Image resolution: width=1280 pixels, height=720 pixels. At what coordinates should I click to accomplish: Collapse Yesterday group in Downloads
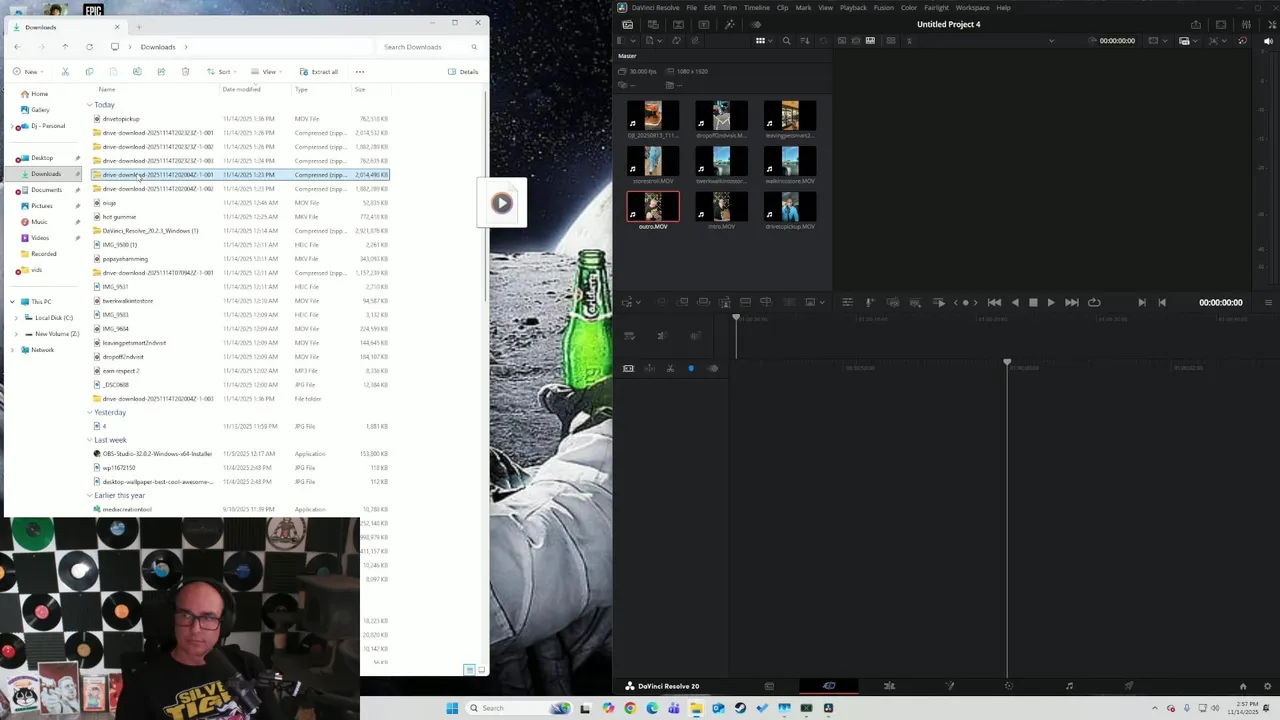(89, 413)
